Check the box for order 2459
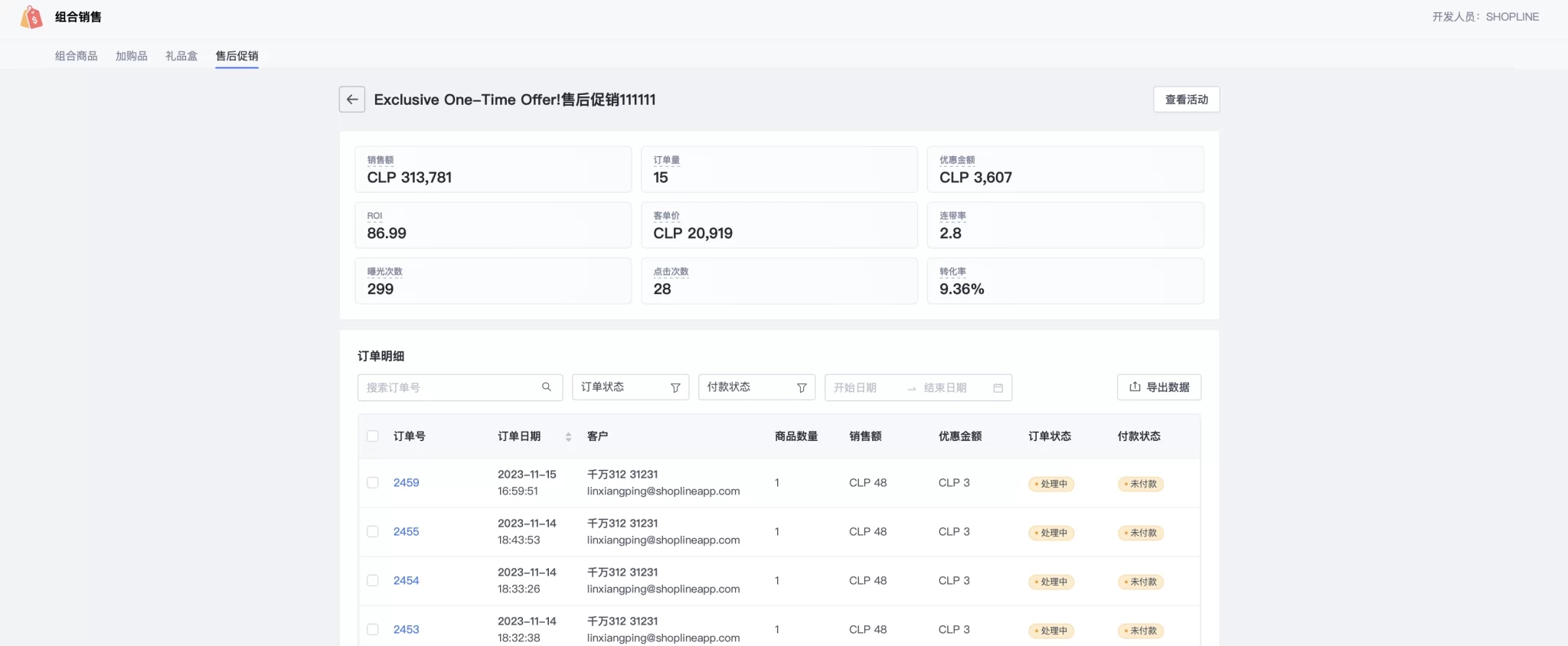 (x=373, y=483)
